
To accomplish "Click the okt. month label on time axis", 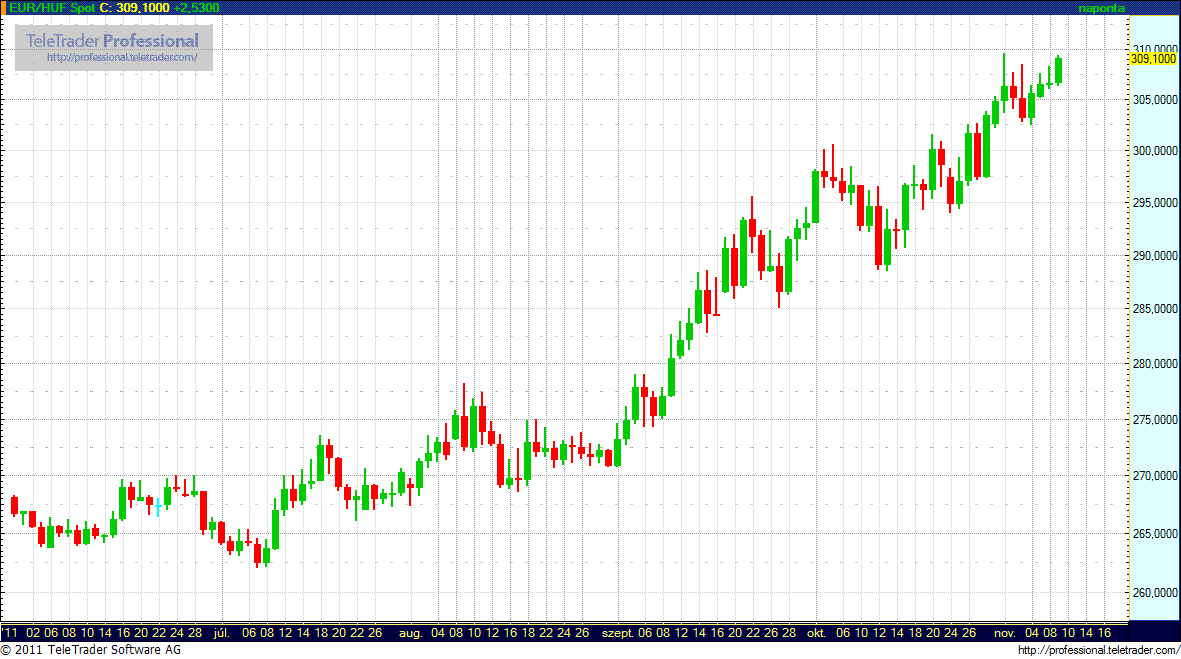I will coord(816,633).
